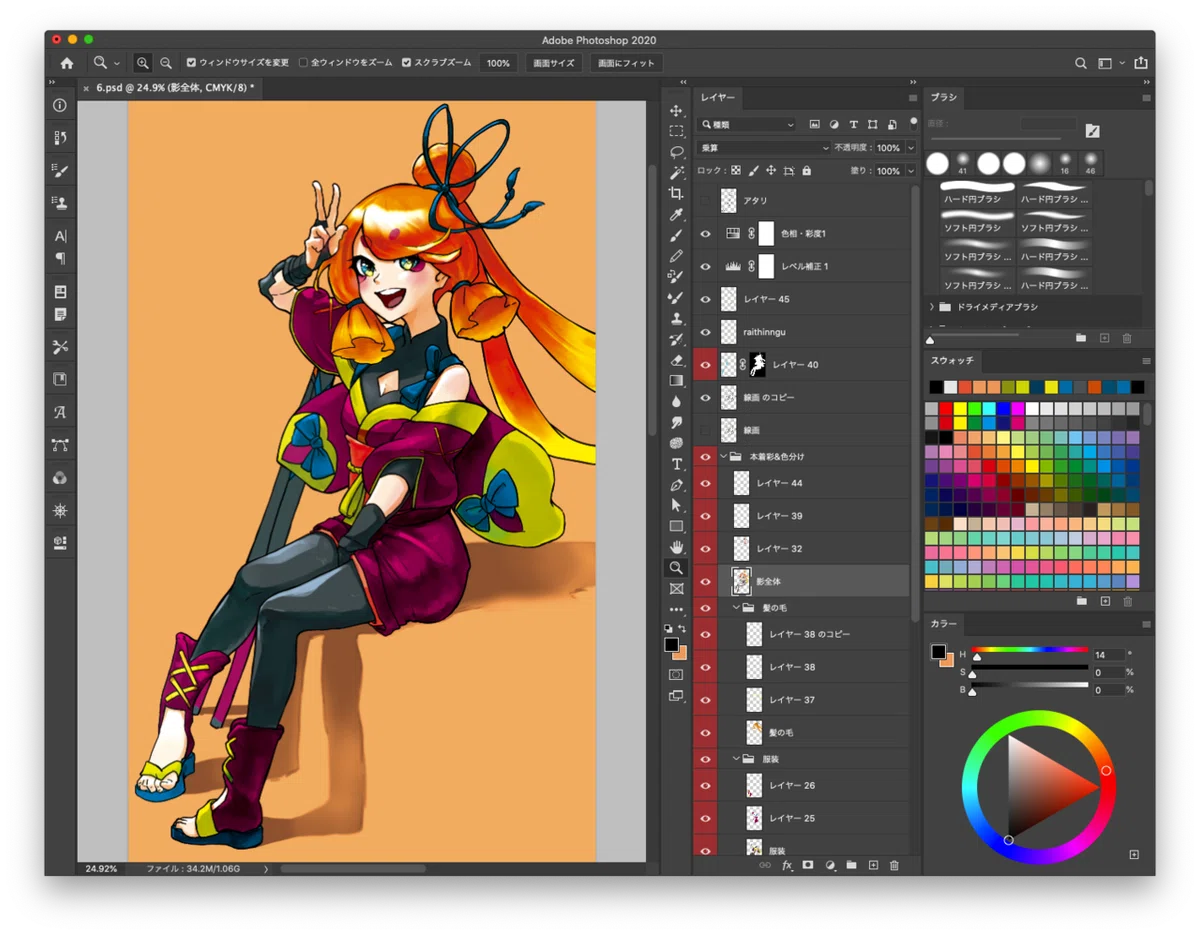
Task: Swap foreground and background colors
Action: coord(683,629)
